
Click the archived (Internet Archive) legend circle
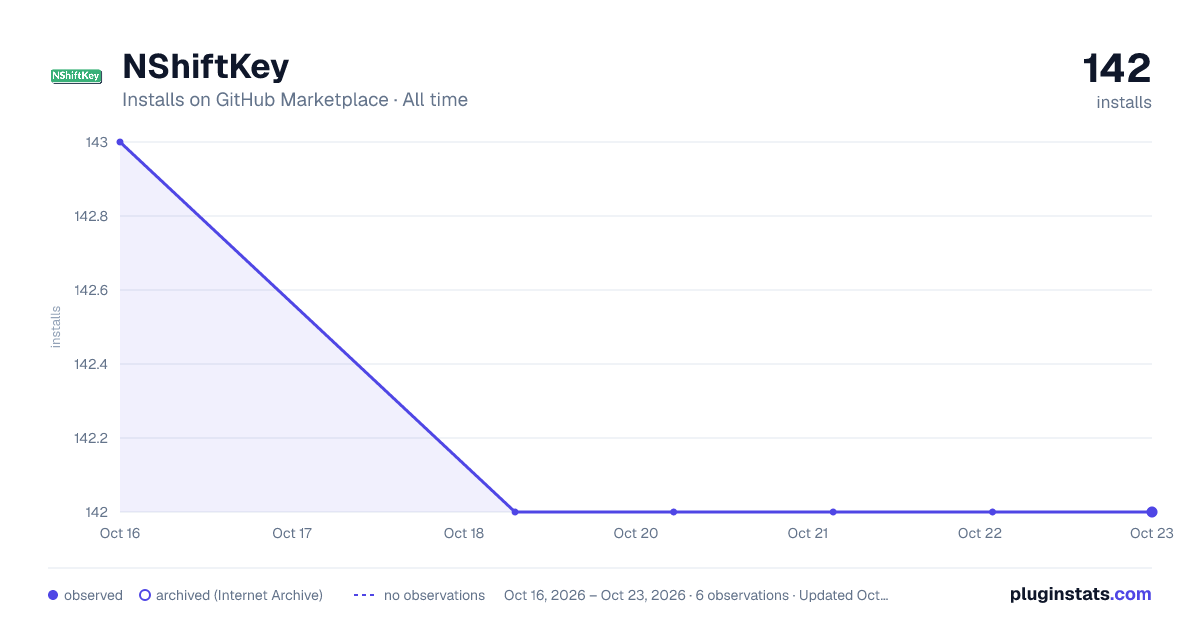point(145,595)
